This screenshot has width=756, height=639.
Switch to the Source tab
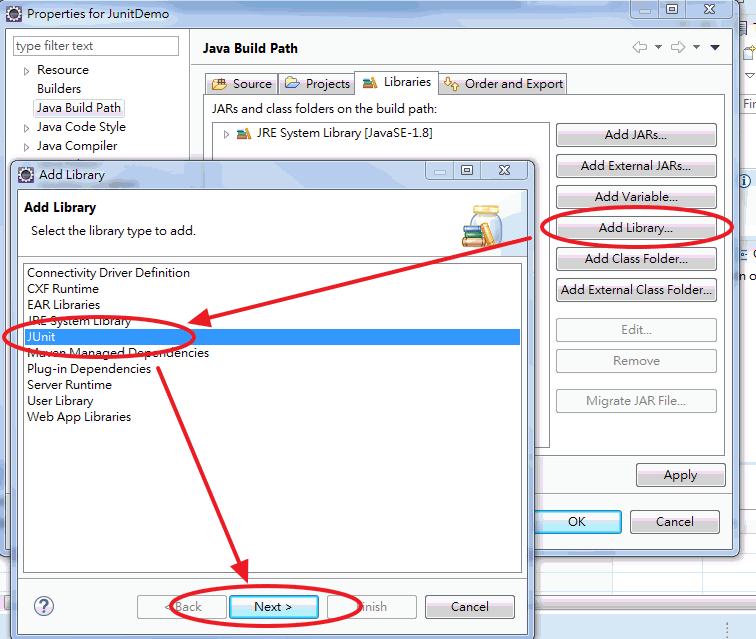point(242,84)
